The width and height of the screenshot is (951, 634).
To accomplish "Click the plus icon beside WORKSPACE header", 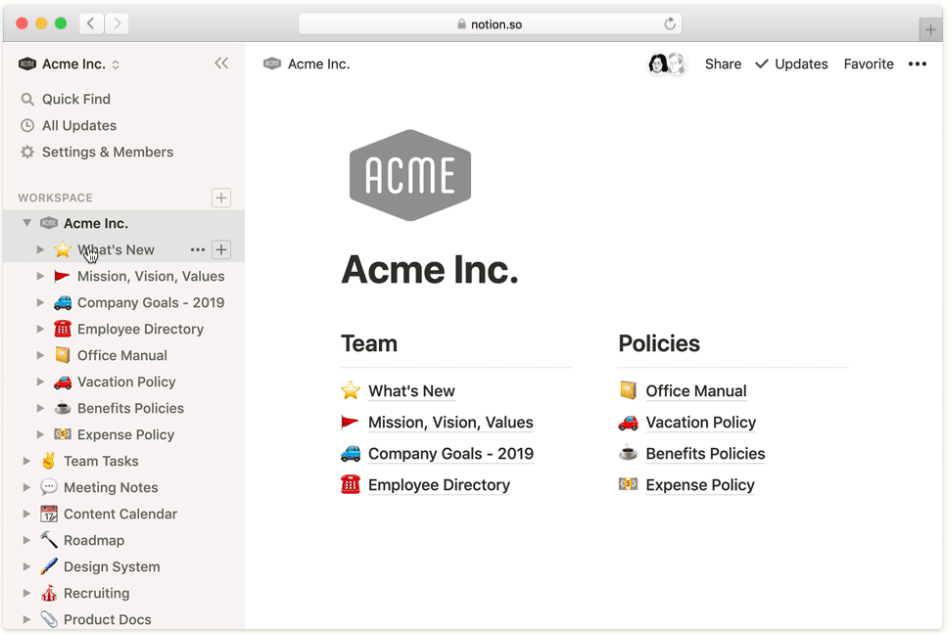I will 221,198.
